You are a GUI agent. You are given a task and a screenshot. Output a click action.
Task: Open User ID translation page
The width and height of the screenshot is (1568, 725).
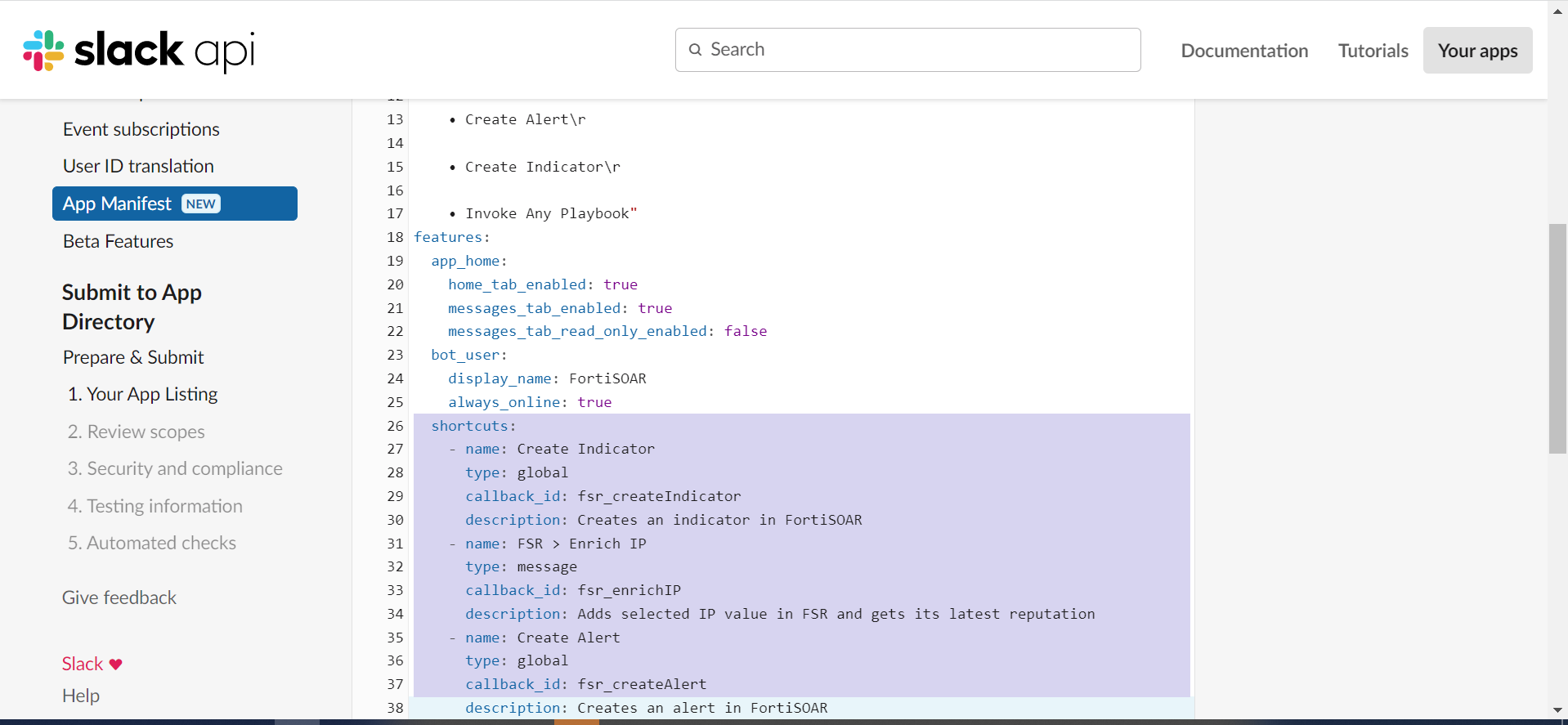[x=138, y=166]
